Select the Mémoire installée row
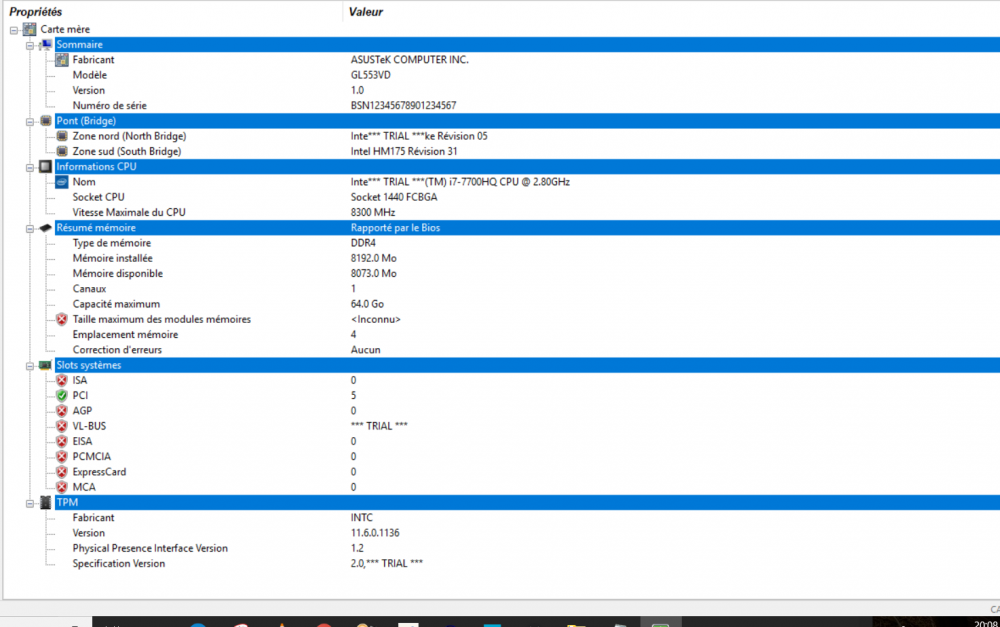Image resolution: width=1000 pixels, height=627 pixels. 112,258
